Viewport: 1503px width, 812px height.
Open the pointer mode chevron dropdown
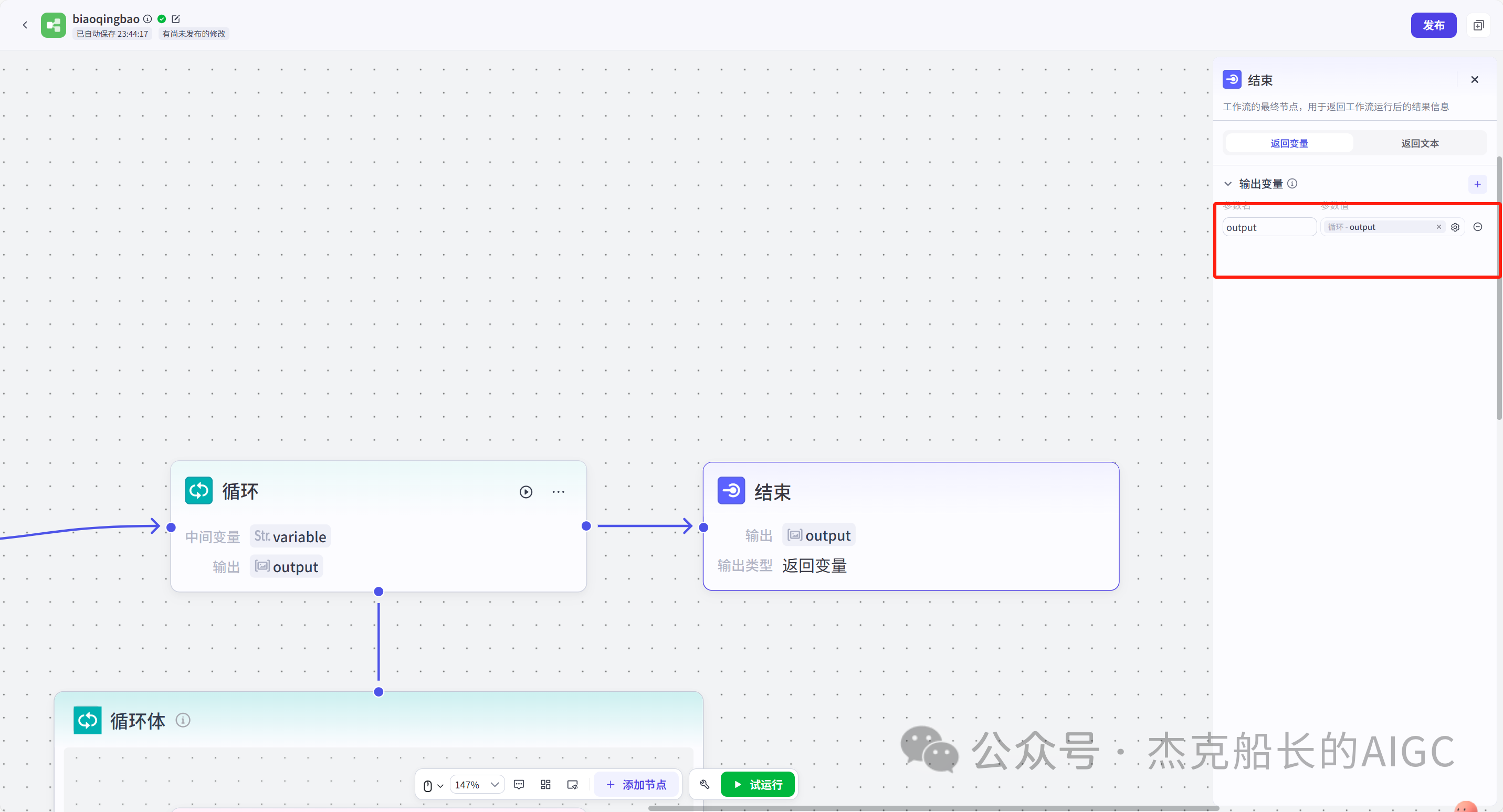coord(441,785)
